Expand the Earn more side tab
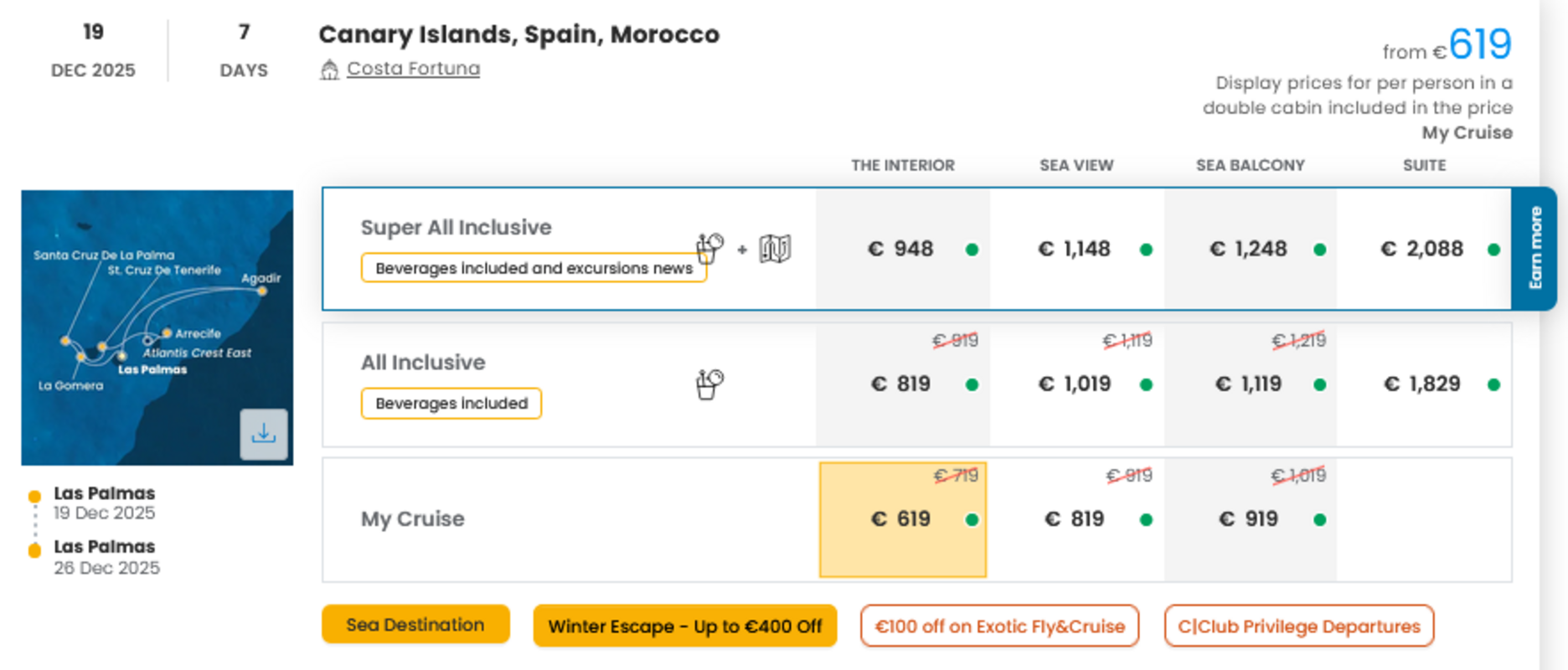The image size is (1568, 670). (x=1534, y=249)
